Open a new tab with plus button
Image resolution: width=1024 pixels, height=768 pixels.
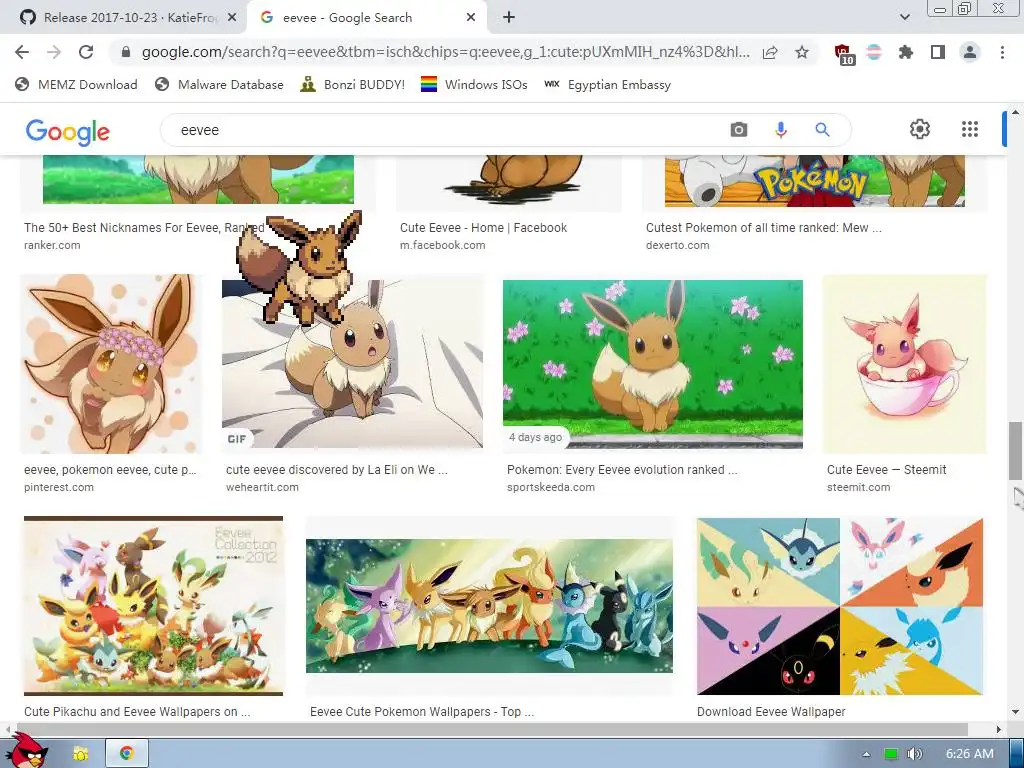coord(509,18)
